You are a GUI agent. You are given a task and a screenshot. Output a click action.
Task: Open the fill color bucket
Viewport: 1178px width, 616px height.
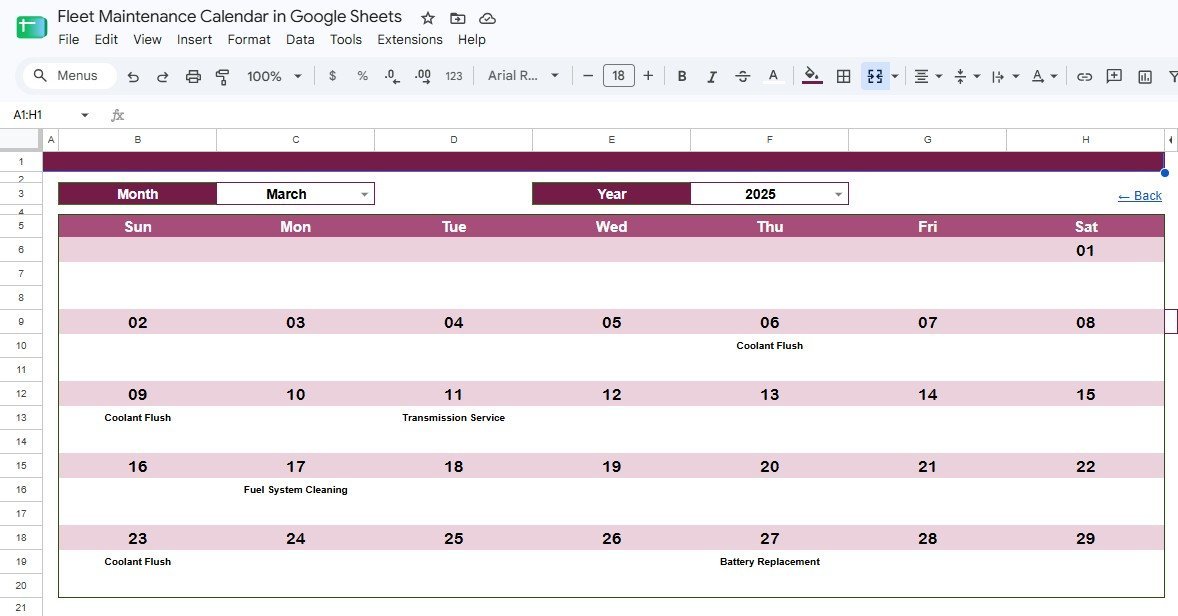click(812, 76)
